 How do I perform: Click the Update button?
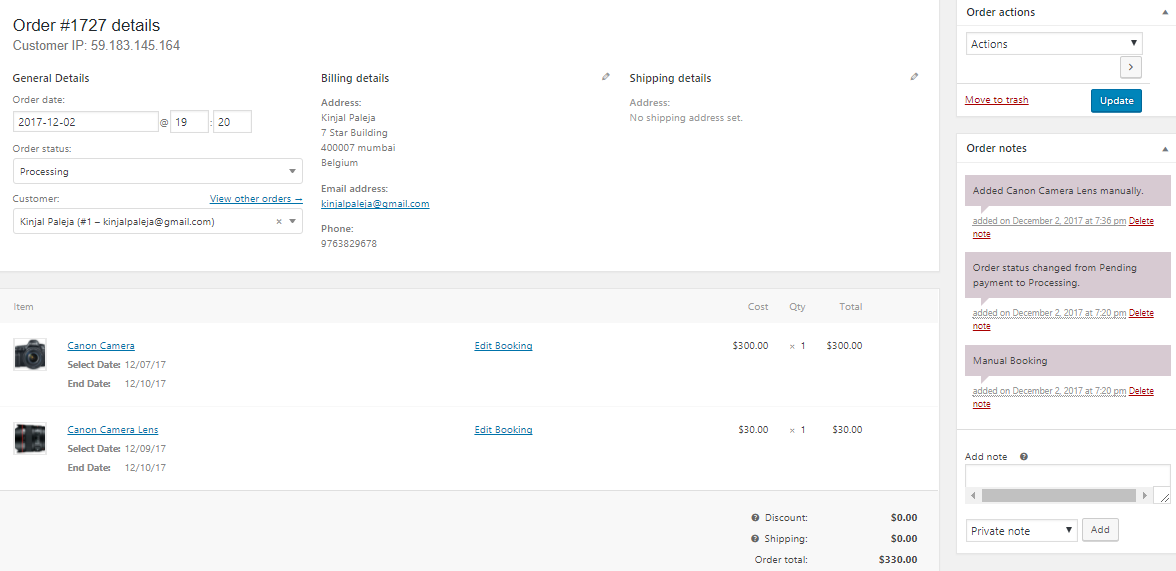tap(1116, 101)
